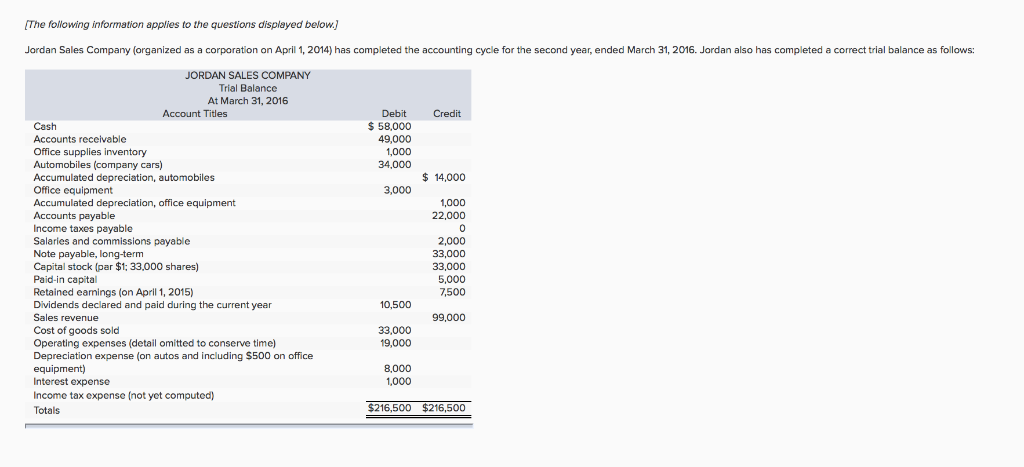Click the paid-in capital credit '5,000'
The width and height of the screenshot is (1024, 467).
tap(452, 280)
